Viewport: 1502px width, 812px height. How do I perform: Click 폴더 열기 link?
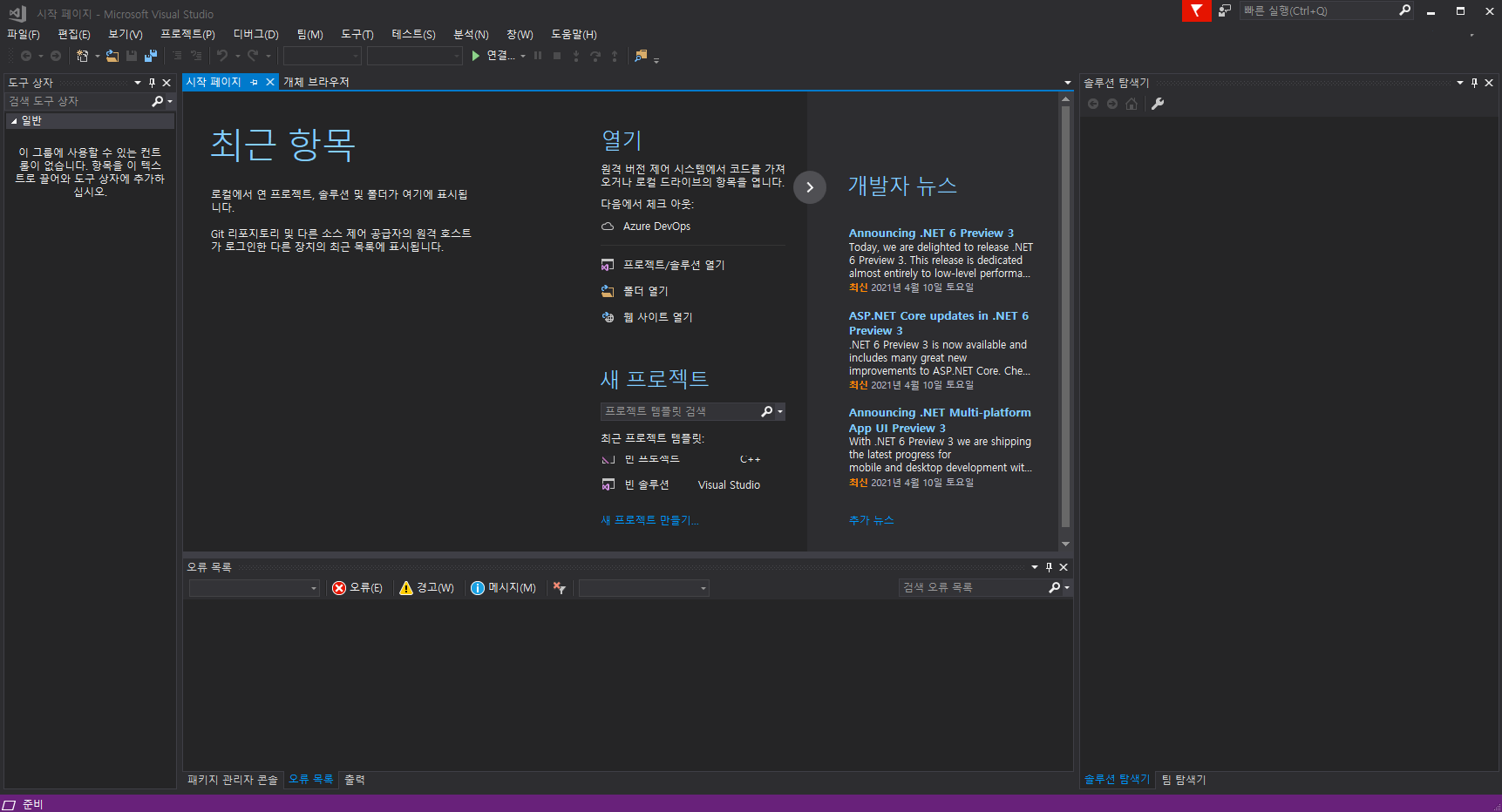click(646, 291)
